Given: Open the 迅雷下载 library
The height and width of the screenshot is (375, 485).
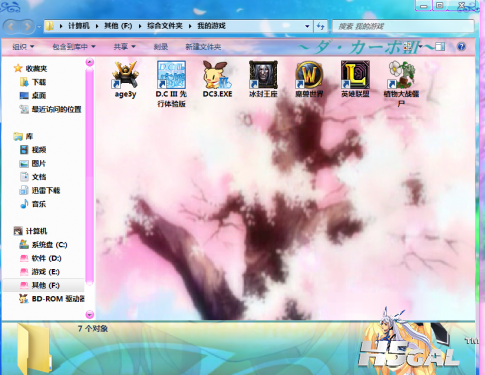Looking at the screenshot, I should tap(39, 190).
